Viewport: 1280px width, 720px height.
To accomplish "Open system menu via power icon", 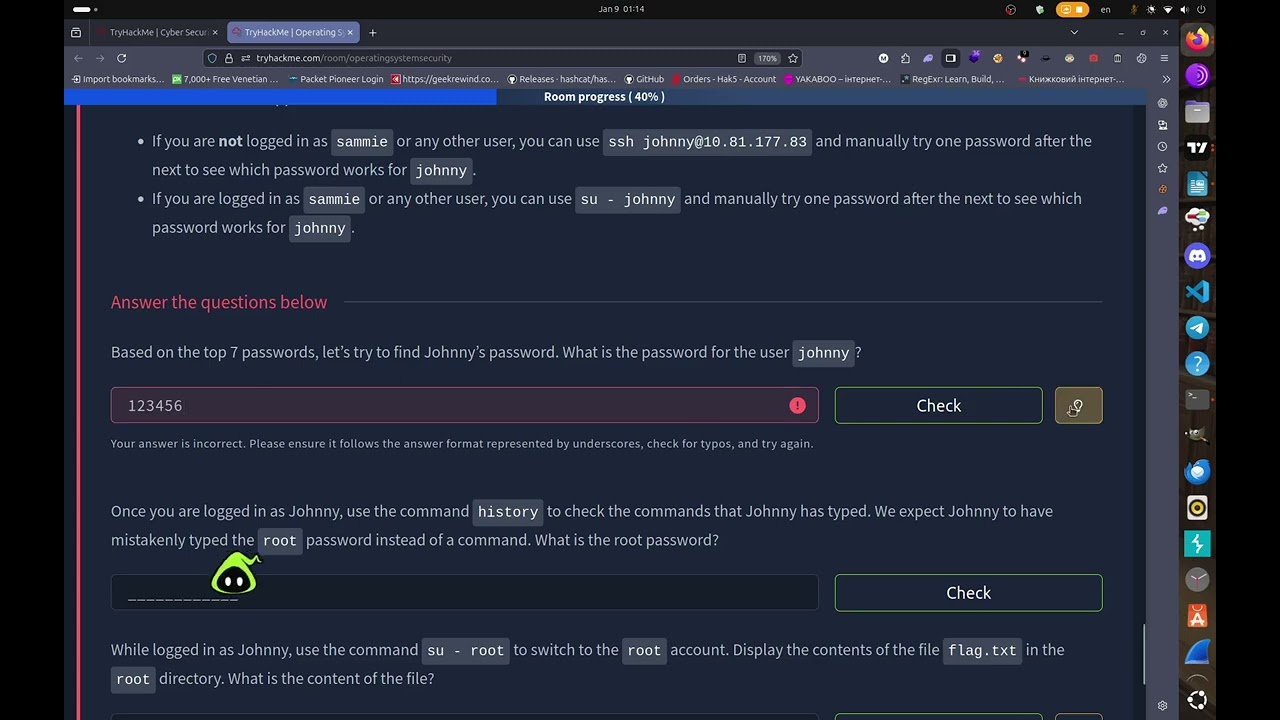I will coord(1199,9).
